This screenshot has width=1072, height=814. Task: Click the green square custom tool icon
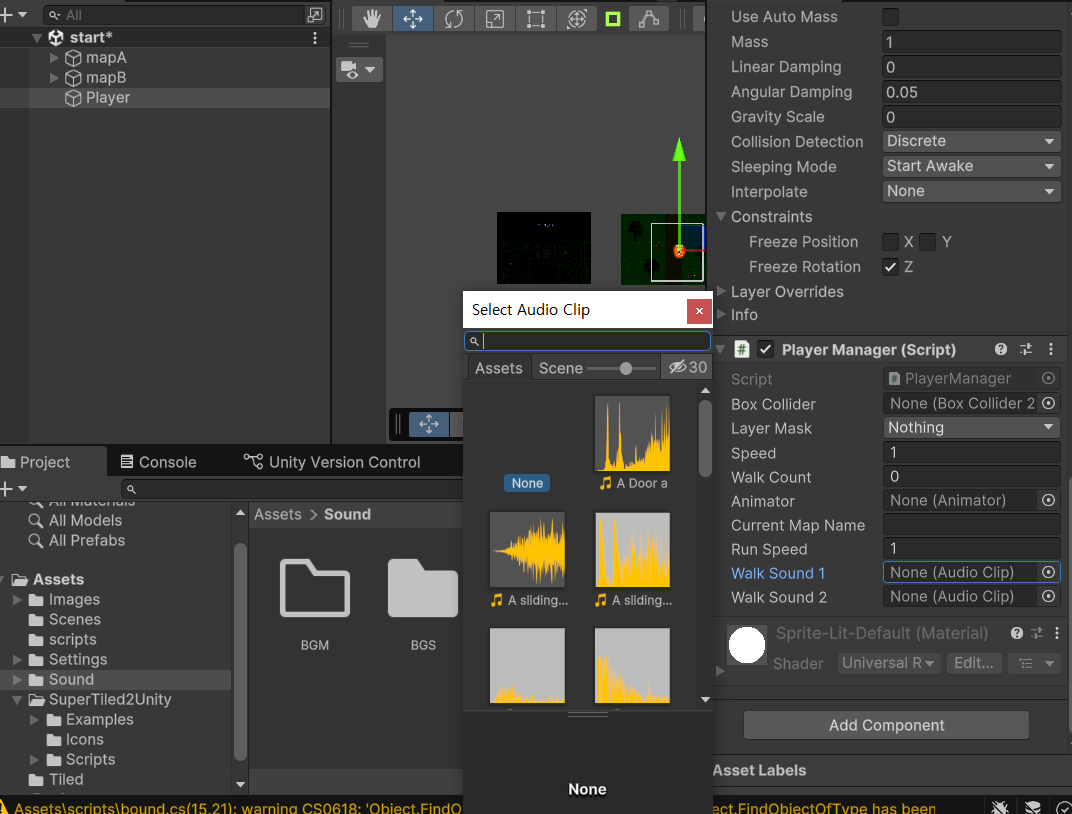613,18
